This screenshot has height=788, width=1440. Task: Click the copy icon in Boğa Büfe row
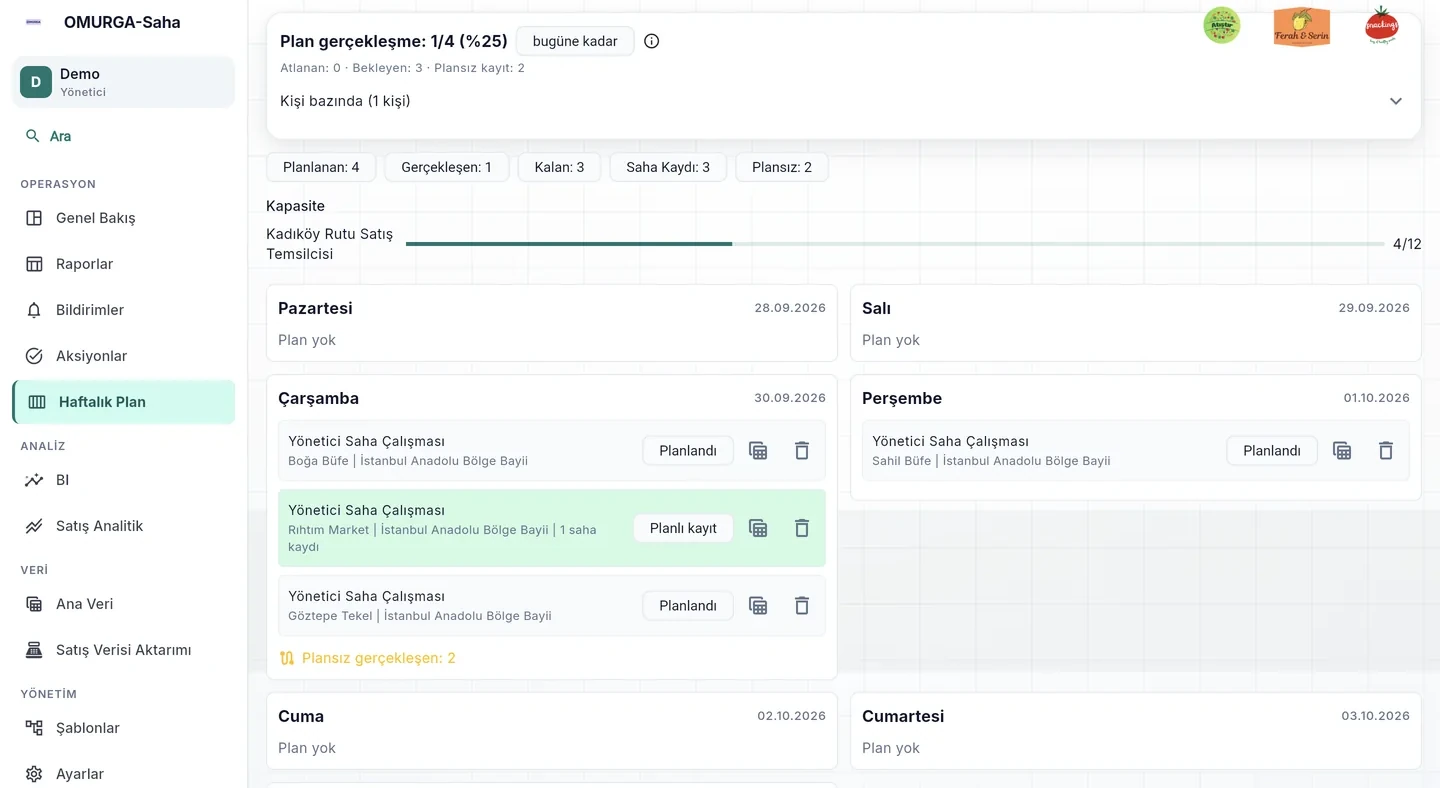click(758, 451)
